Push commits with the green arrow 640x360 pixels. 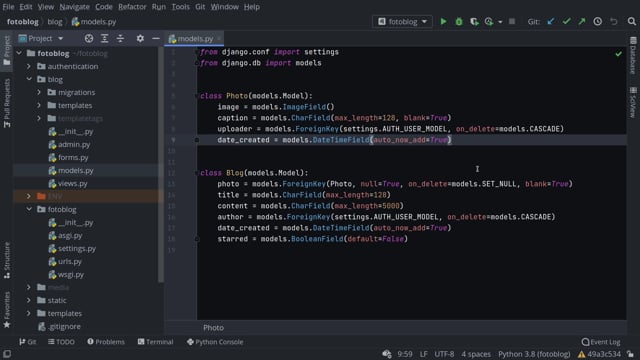click(x=582, y=22)
